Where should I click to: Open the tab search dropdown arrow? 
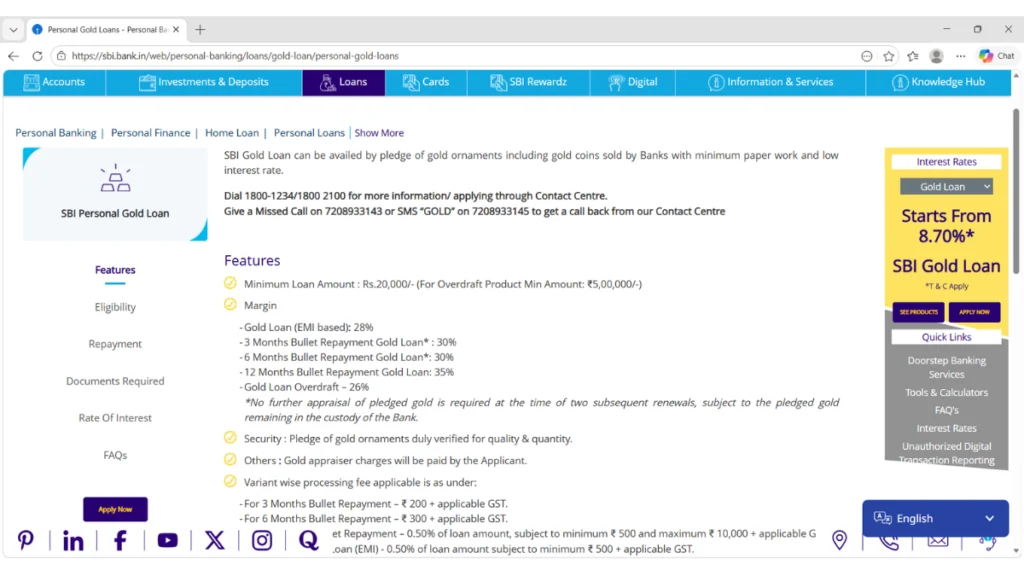tap(13, 29)
